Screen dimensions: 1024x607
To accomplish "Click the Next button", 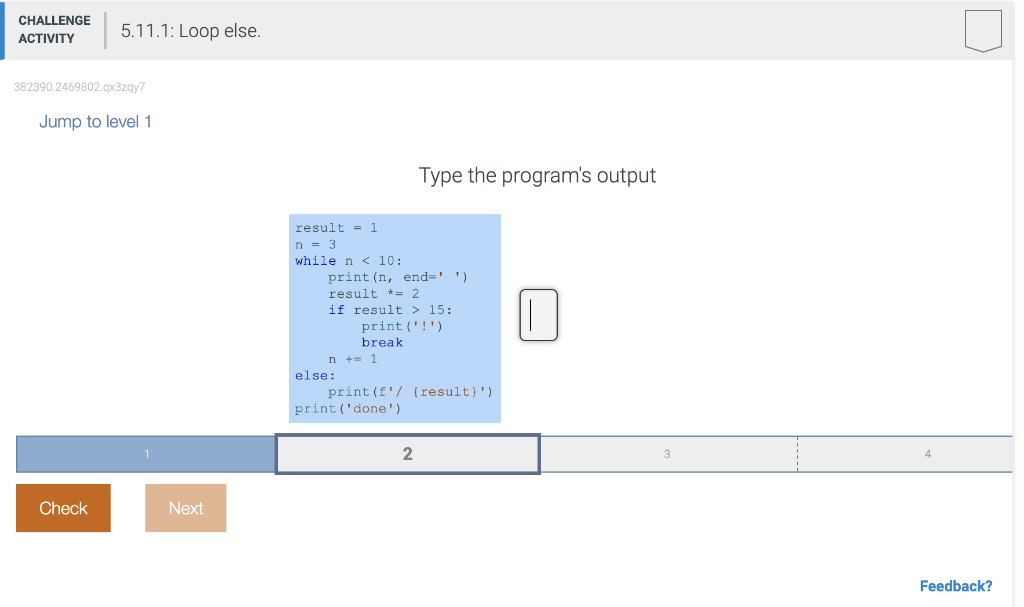I will pos(185,508).
